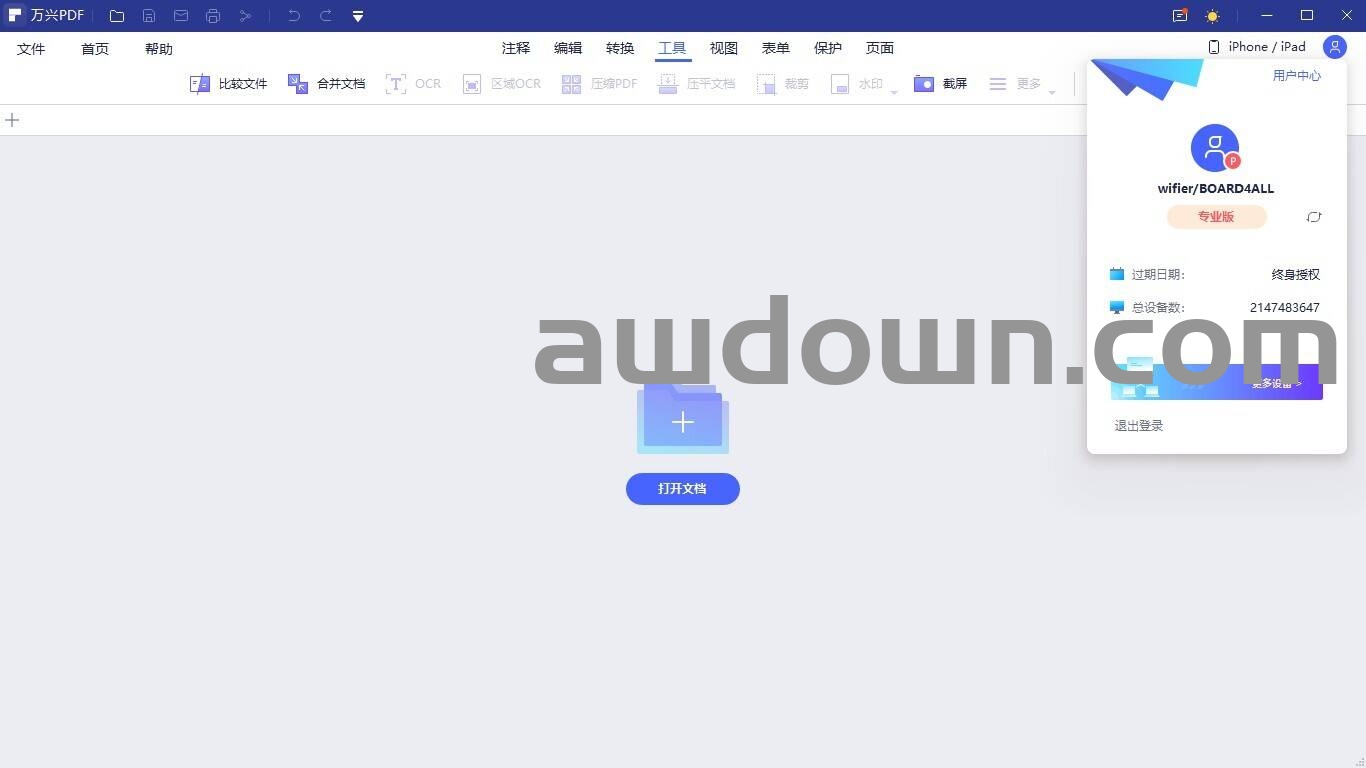Click the open folder icon in title bar
Screen dimensions: 1366x768
[x=117, y=16]
